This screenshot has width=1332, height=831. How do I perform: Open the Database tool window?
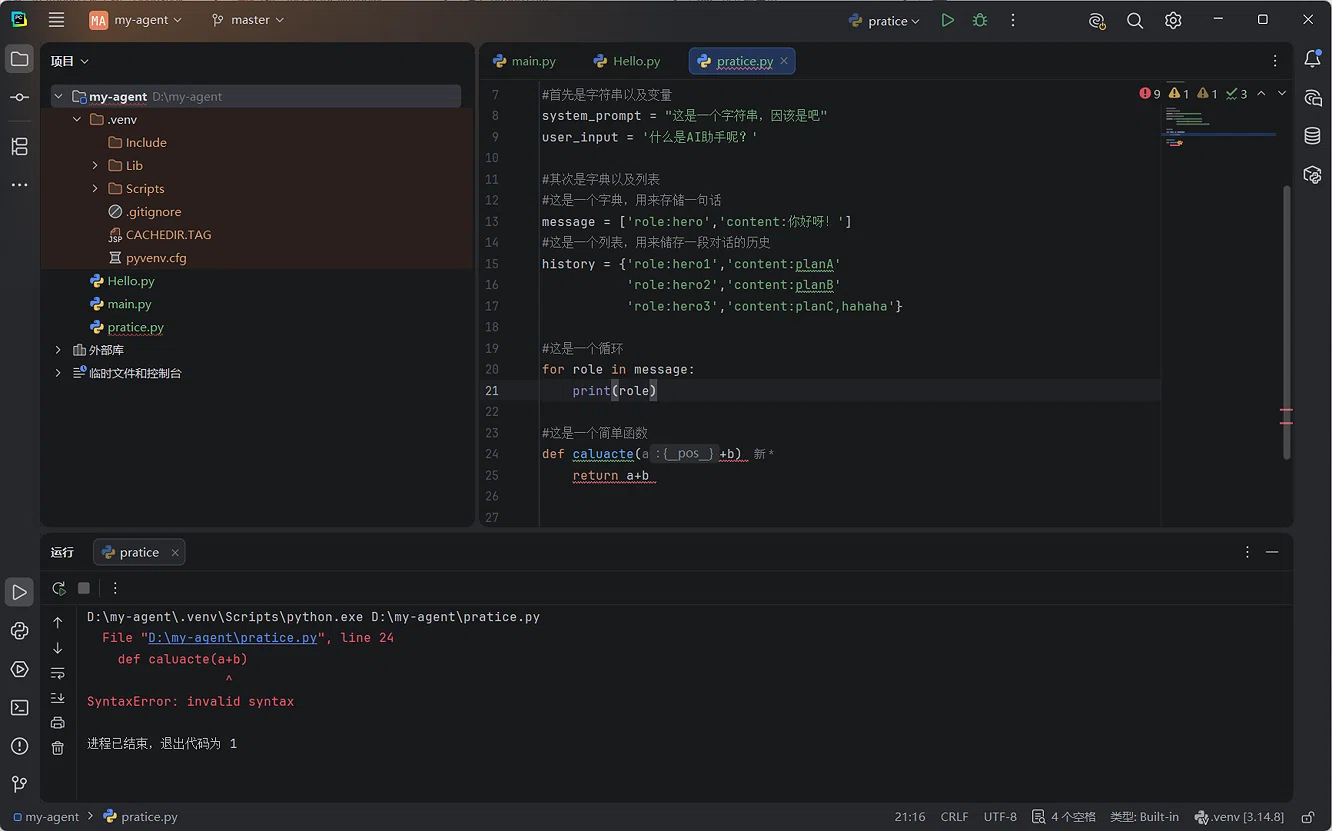click(1312, 136)
